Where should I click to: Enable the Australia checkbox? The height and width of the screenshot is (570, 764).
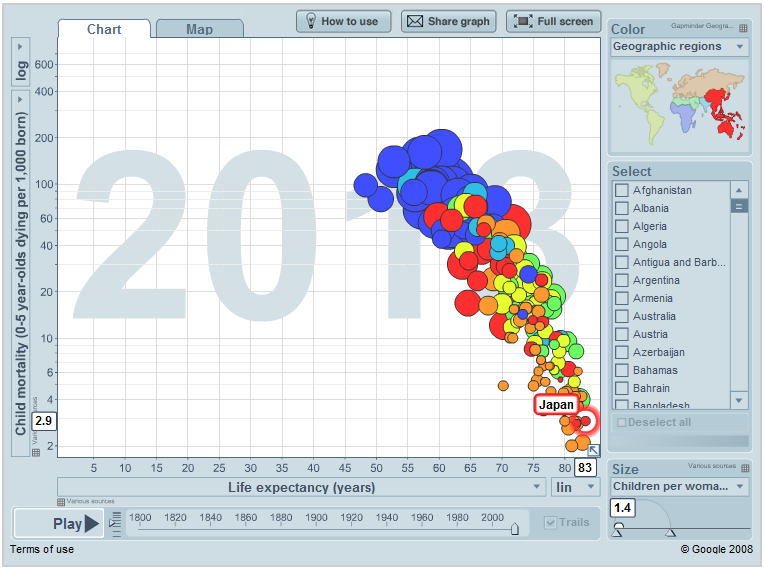(x=622, y=316)
